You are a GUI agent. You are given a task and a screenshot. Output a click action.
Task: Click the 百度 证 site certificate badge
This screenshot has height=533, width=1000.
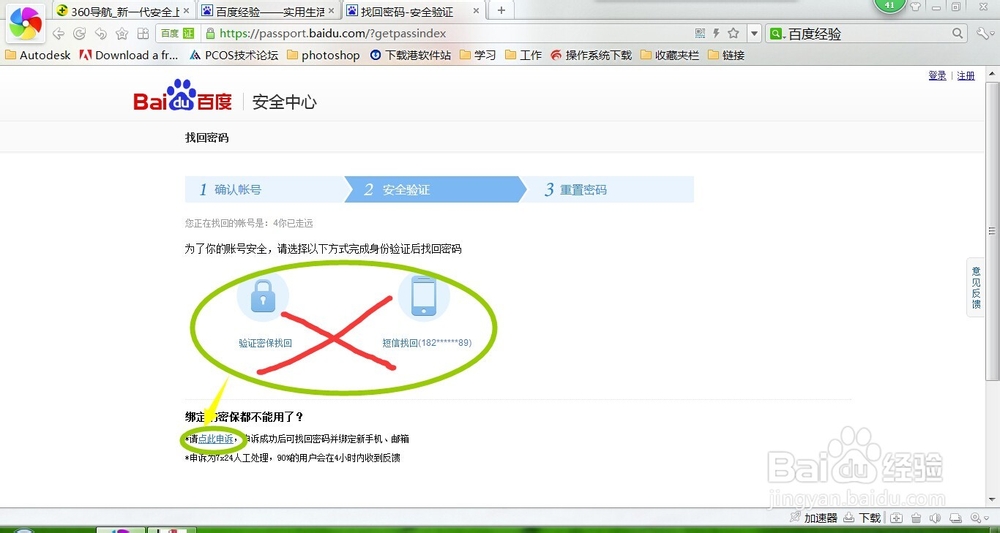[x=177, y=33]
